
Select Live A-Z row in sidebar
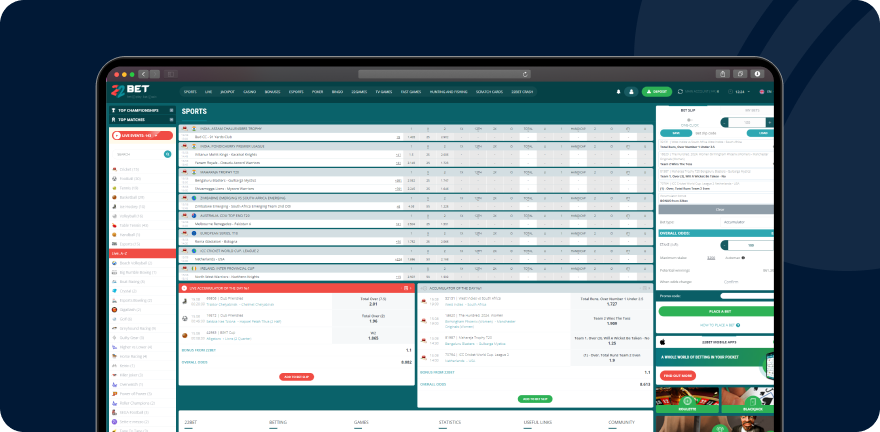[x=143, y=254]
